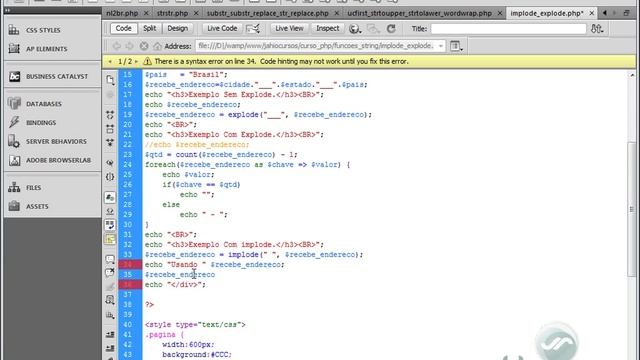Toggle Word Wrap in coding toolbar
This screenshot has height=360, width=640.
tap(110, 225)
